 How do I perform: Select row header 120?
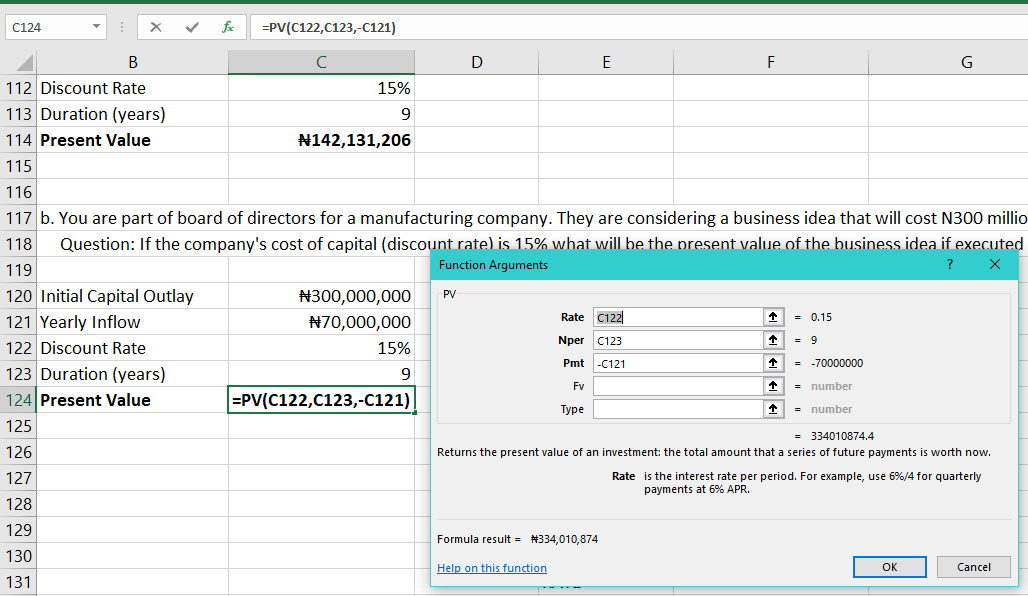[x=17, y=295]
